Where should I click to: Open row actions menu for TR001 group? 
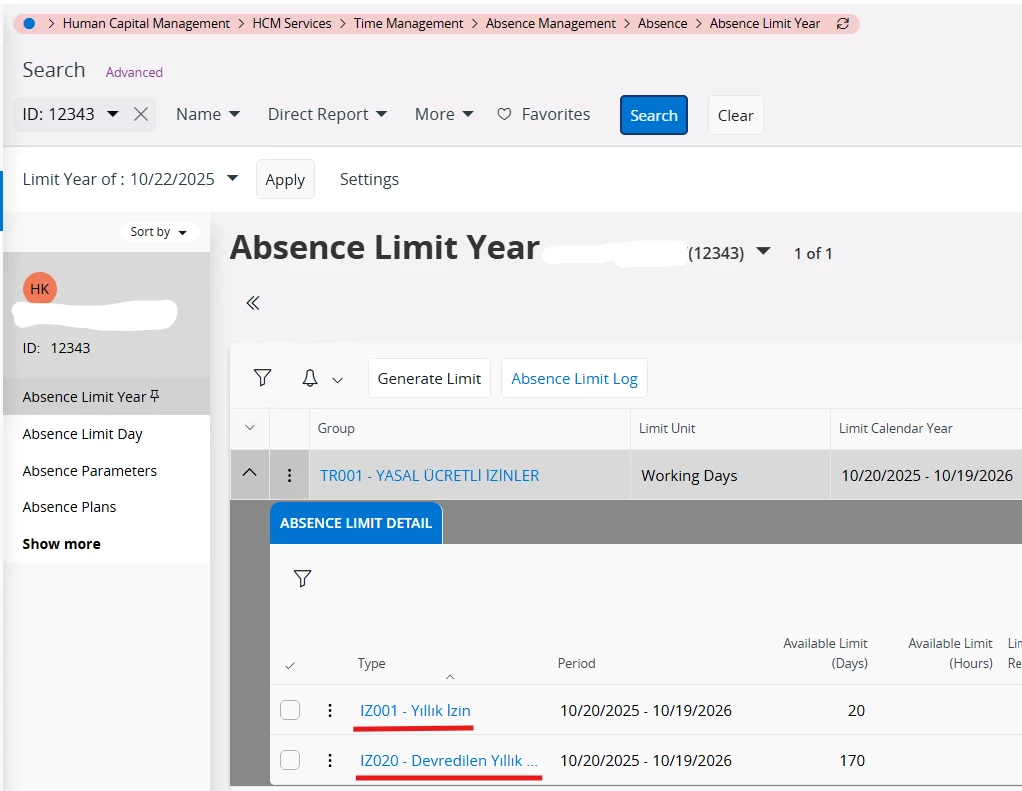[x=289, y=476]
